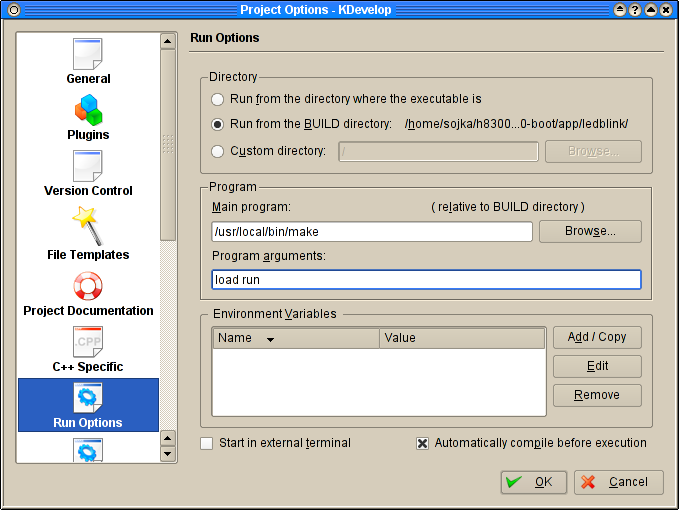Click the Edit environment variable button
This screenshot has width=679, height=510.
(x=597, y=366)
